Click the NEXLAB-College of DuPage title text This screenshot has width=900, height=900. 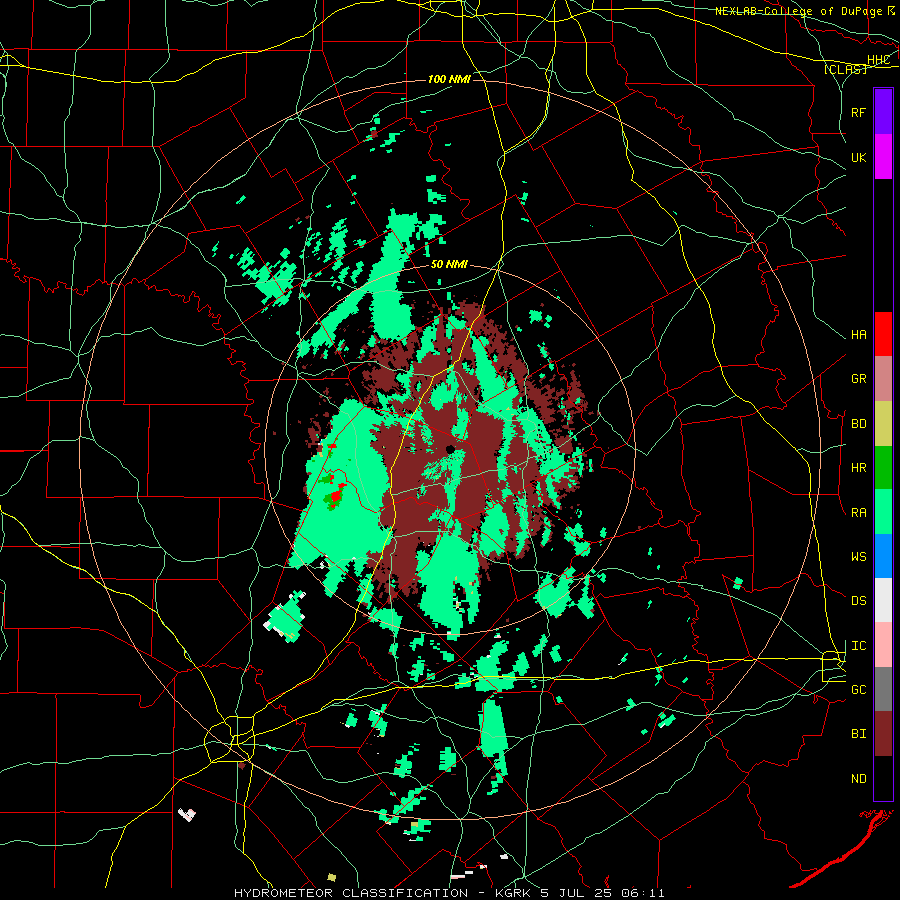pyautogui.click(x=798, y=11)
